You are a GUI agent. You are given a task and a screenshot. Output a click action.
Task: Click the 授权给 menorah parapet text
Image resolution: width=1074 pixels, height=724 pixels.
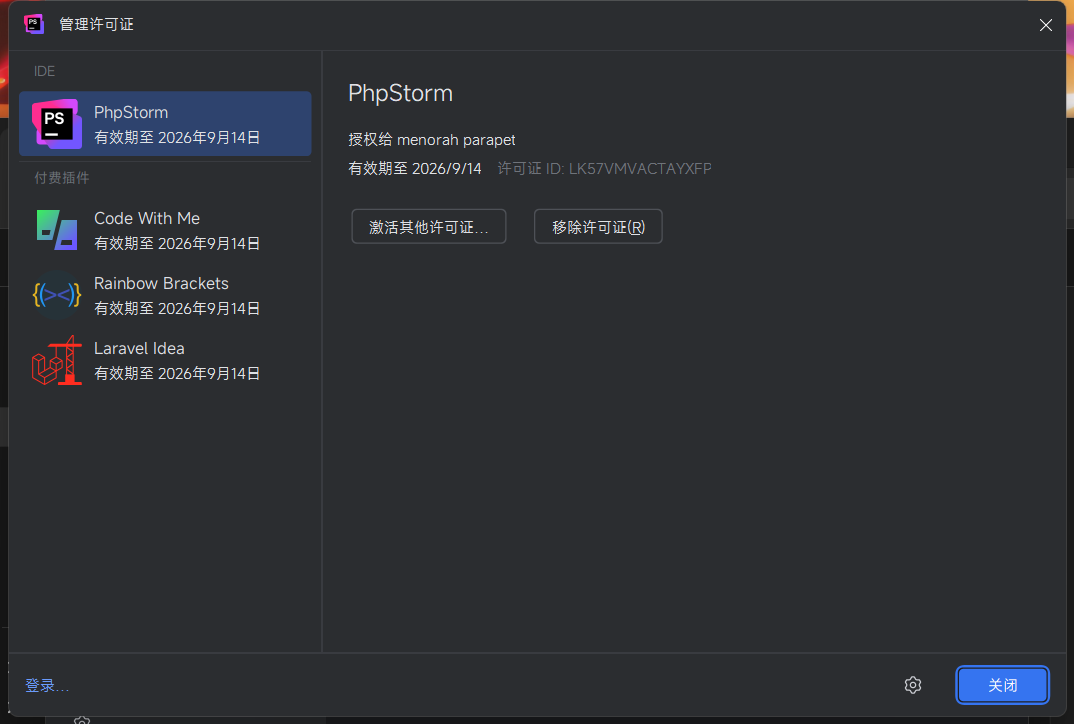432,140
